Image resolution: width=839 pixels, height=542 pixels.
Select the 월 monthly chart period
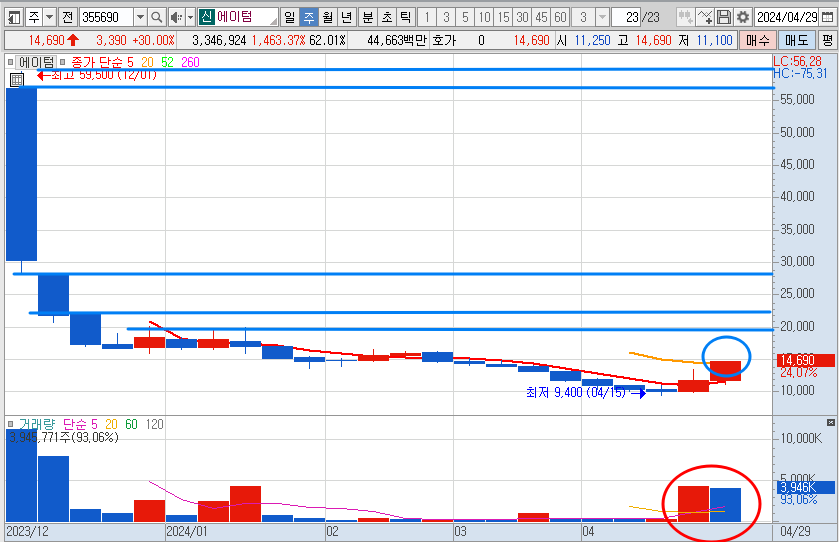click(x=327, y=18)
